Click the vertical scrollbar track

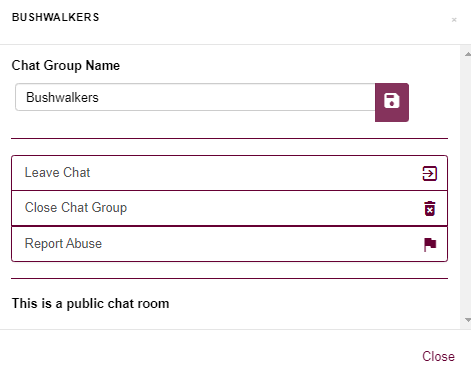pyautogui.click(x=466, y=187)
